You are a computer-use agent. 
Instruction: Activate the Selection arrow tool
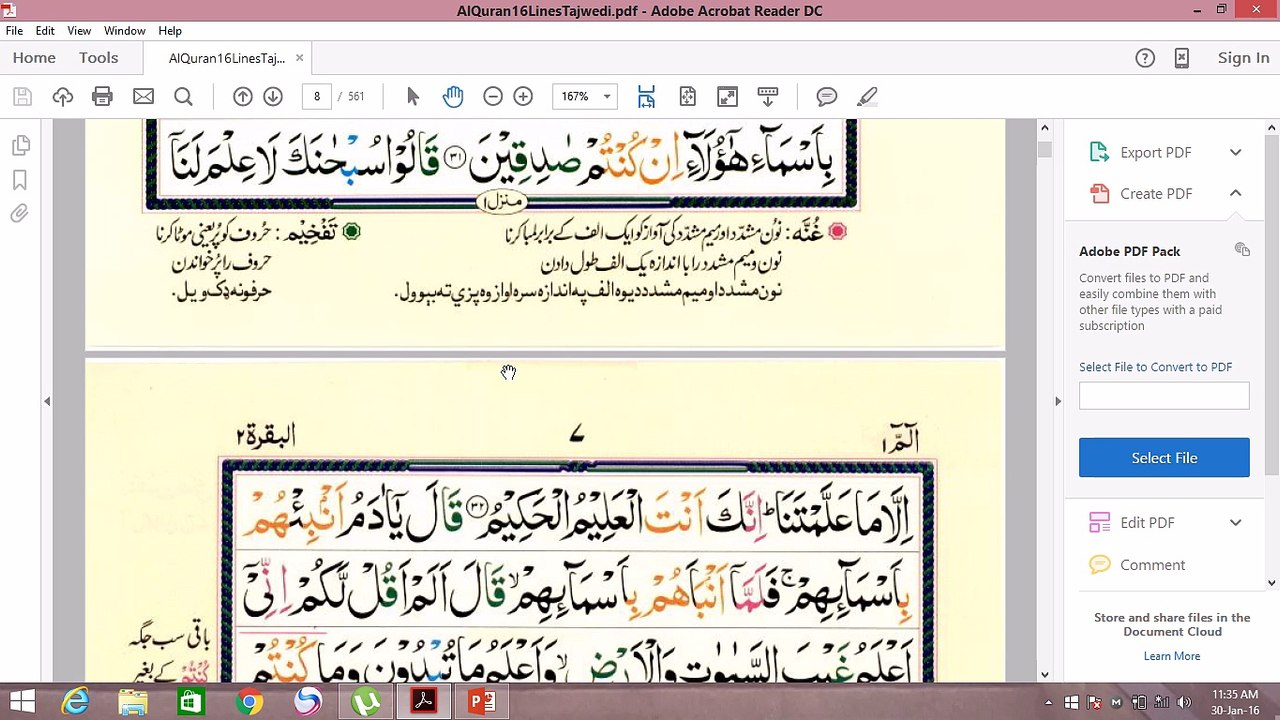(413, 96)
